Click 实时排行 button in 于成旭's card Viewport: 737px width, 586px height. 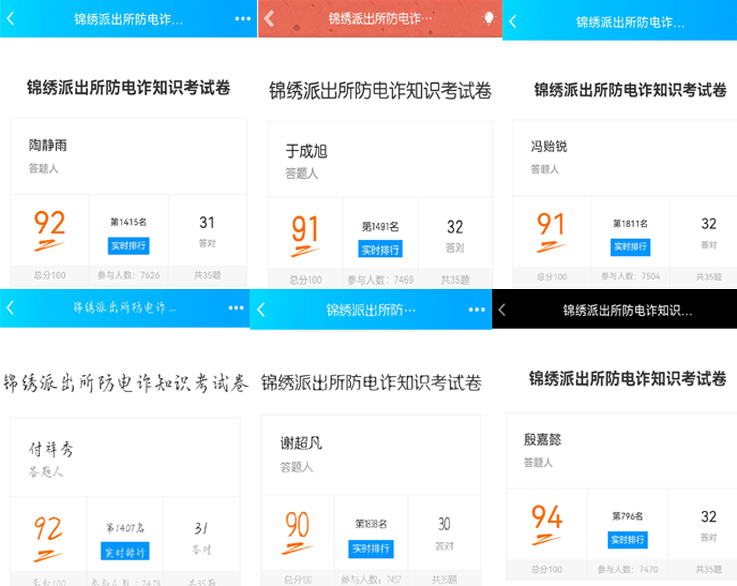(x=380, y=249)
